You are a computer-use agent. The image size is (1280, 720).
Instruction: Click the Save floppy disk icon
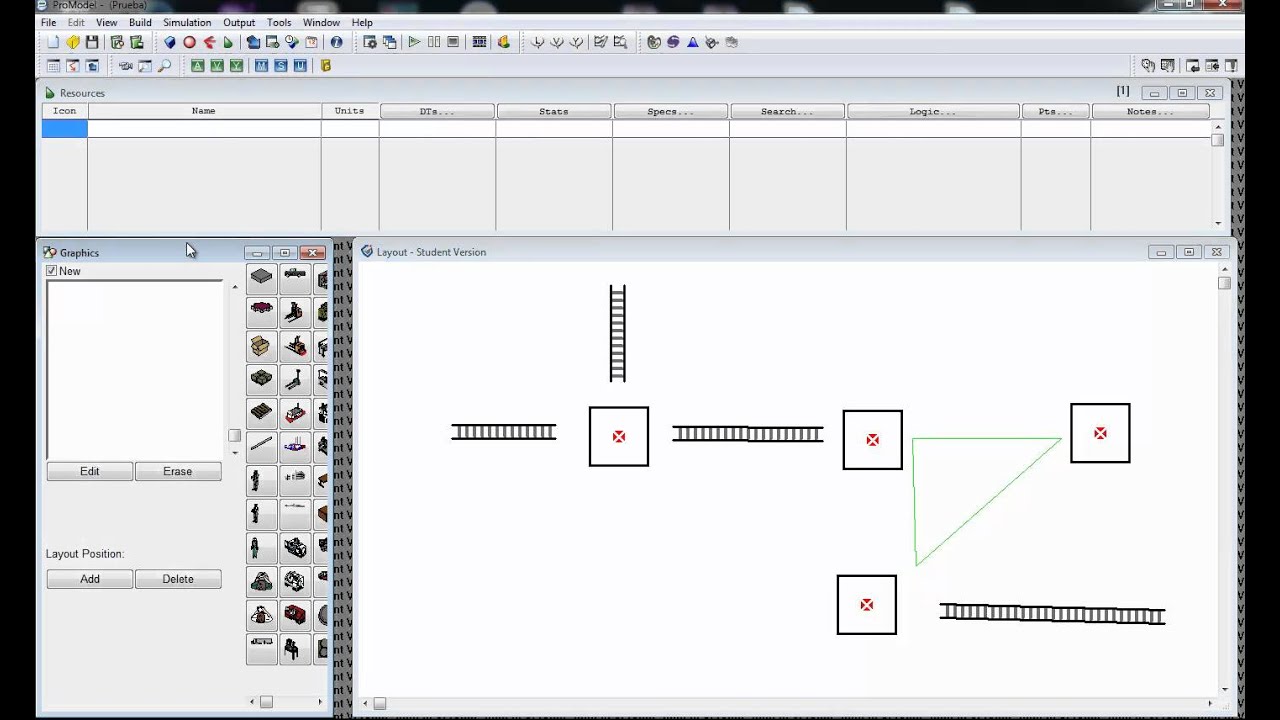click(x=92, y=42)
